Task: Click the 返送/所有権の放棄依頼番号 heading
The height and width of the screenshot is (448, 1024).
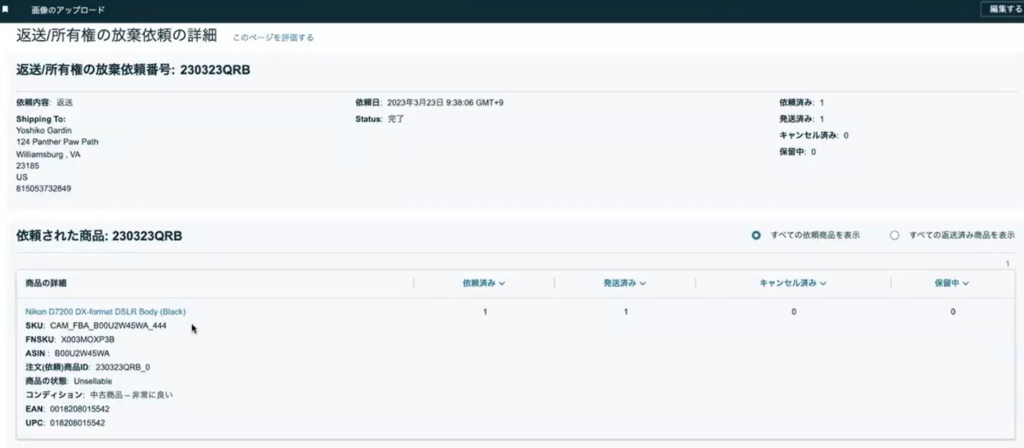Action: click(x=133, y=70)
